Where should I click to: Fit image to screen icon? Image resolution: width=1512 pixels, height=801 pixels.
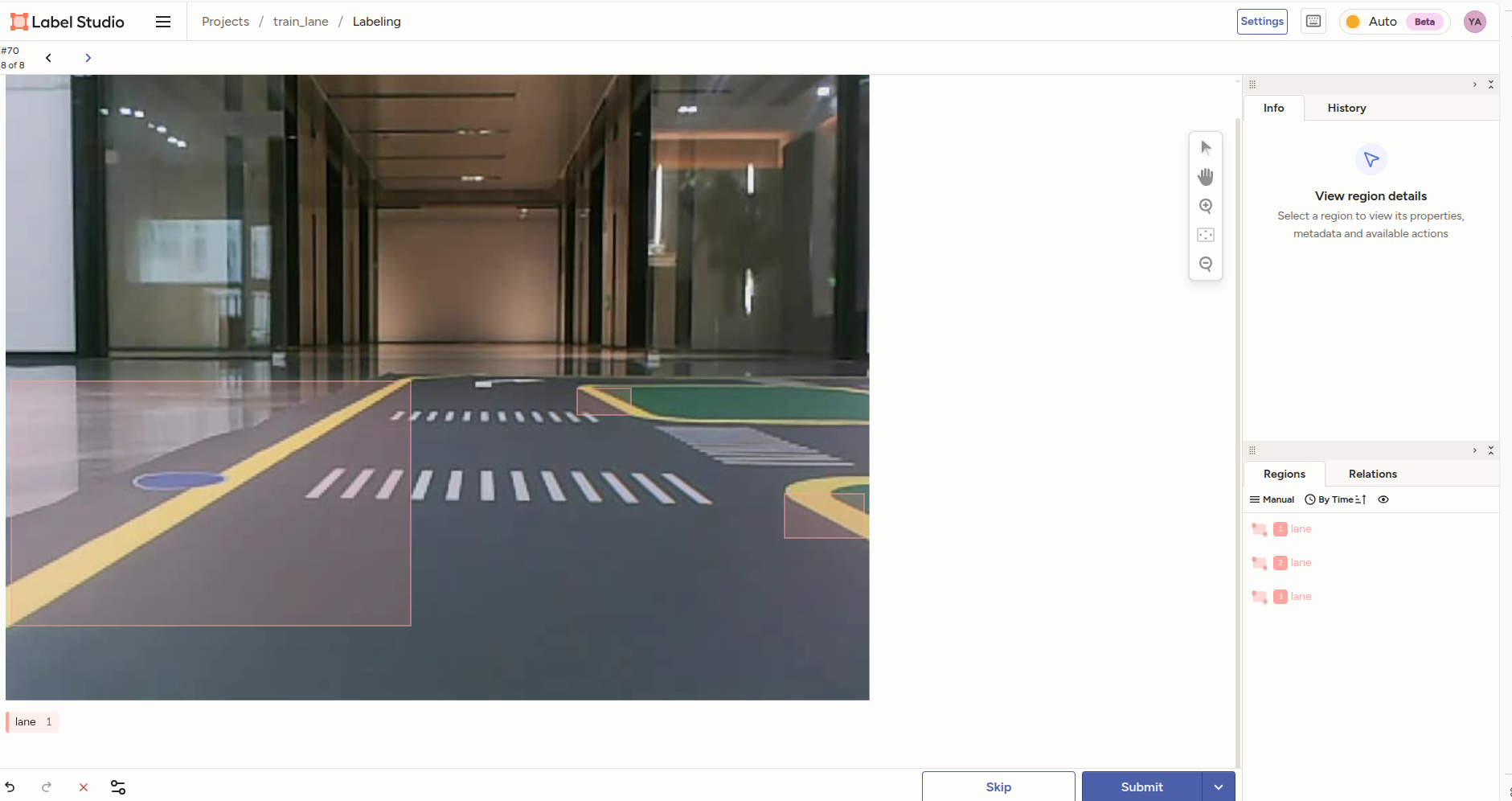(1206, 235)
